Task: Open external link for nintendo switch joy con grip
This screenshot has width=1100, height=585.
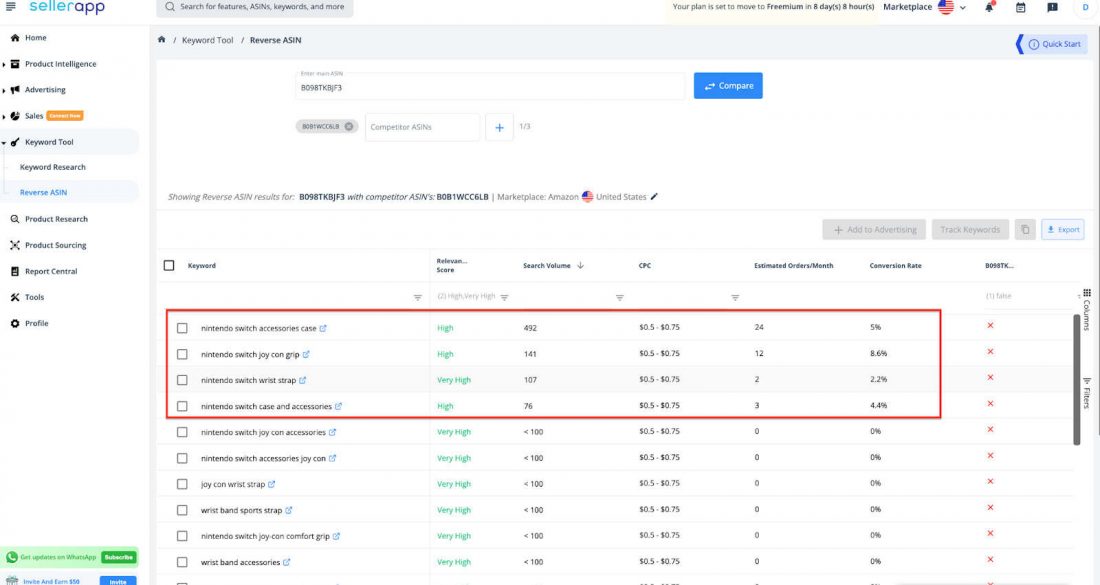Action: click(x=306, y=354)
